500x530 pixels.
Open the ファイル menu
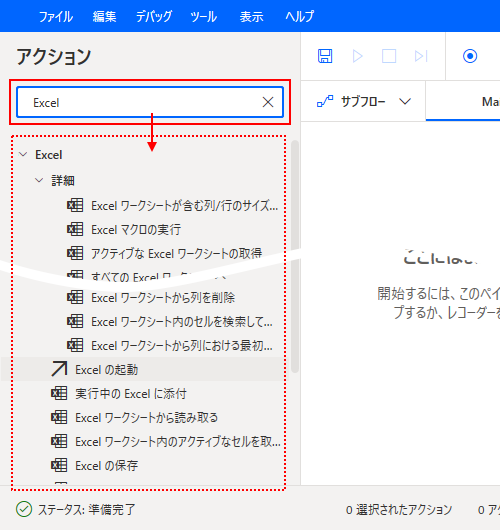click(56, 16)
